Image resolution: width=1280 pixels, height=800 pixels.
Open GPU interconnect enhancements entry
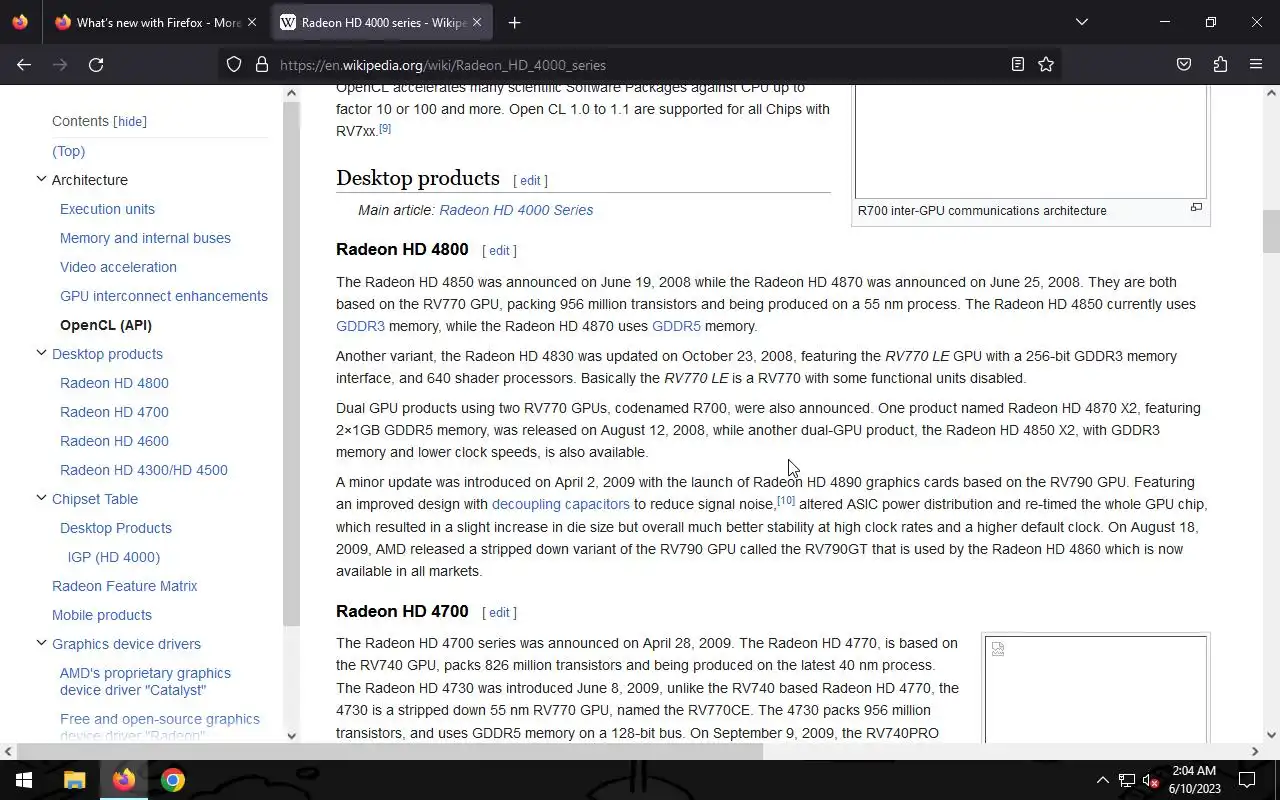[x=164, y=296]
